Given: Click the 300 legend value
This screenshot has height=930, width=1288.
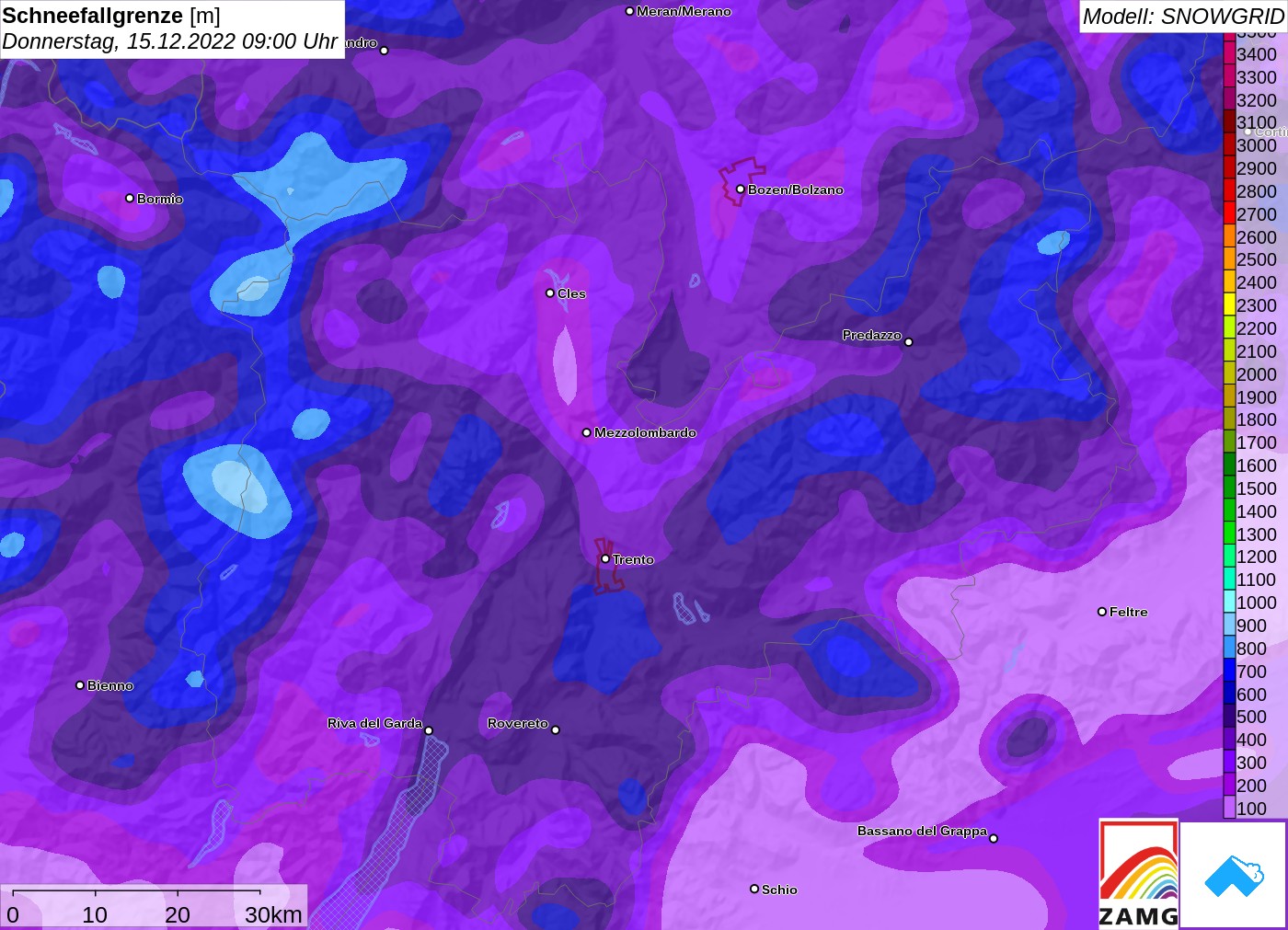Looking at the screenshot, I should pyautogui.click(x=1251, y=763).
